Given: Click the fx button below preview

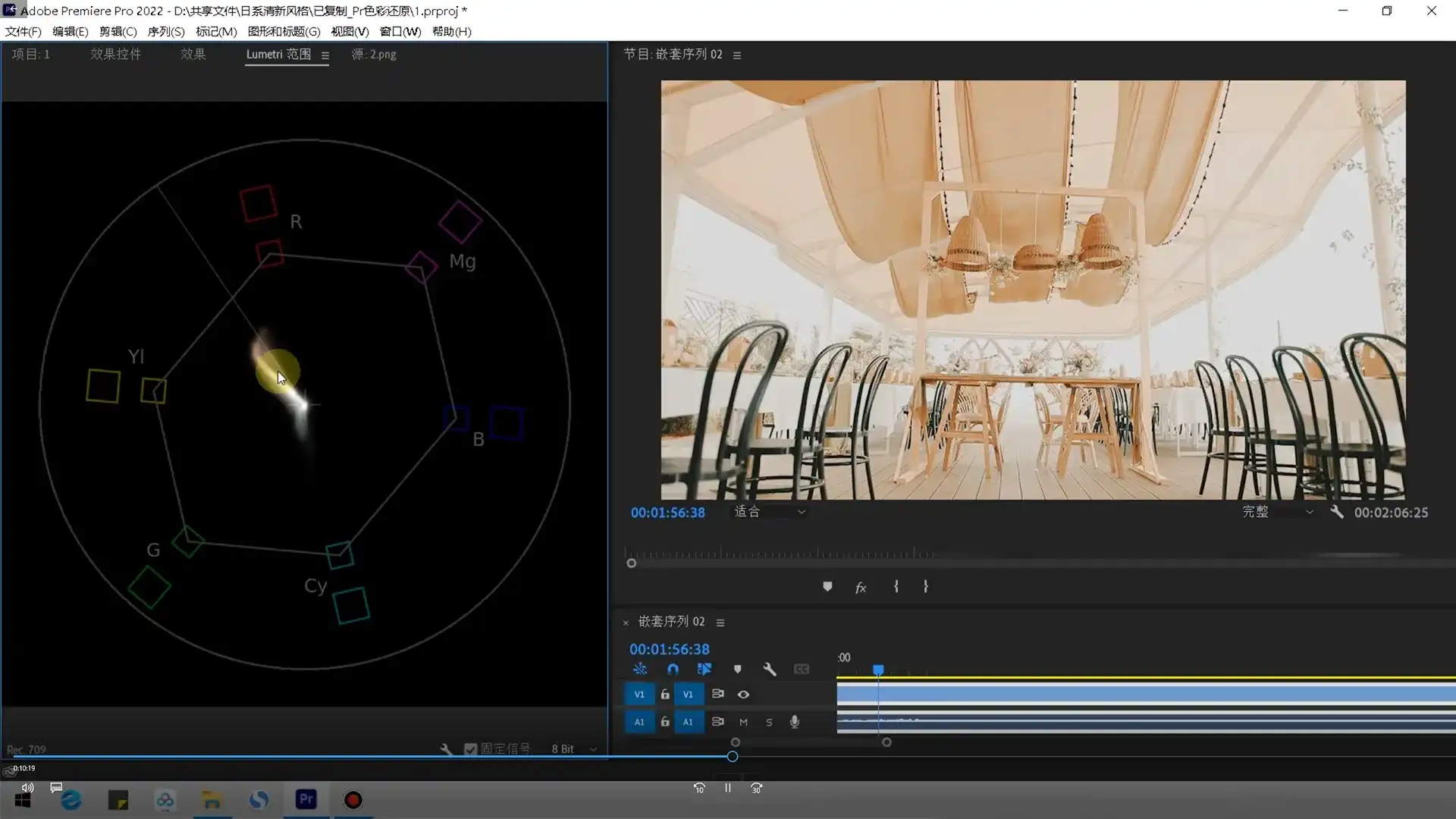Looking at the screenshot, I should (x=861, y=588).
